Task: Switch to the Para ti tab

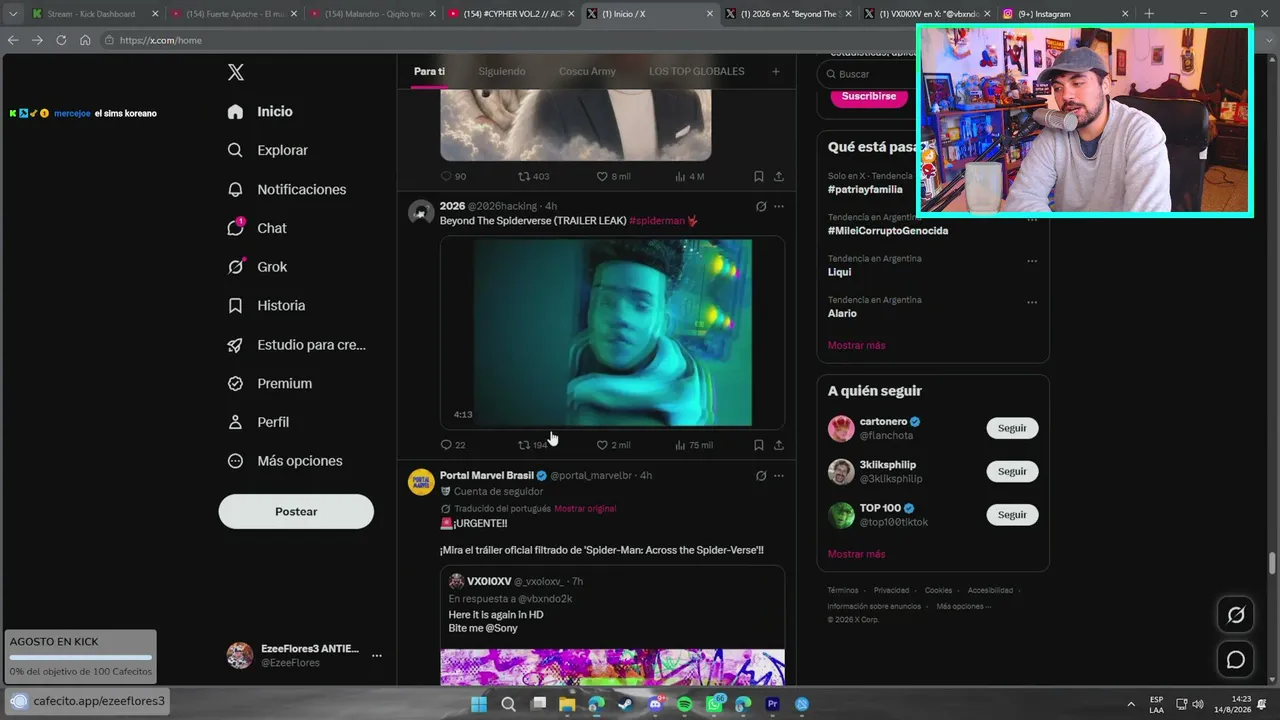Action: [x=429, y=72]
